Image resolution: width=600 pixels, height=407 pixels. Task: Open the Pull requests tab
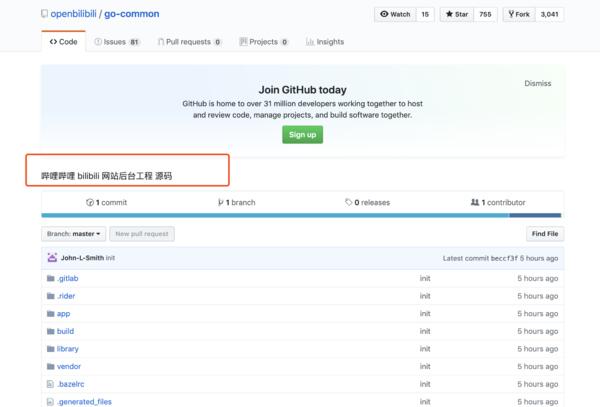(188, 42)
